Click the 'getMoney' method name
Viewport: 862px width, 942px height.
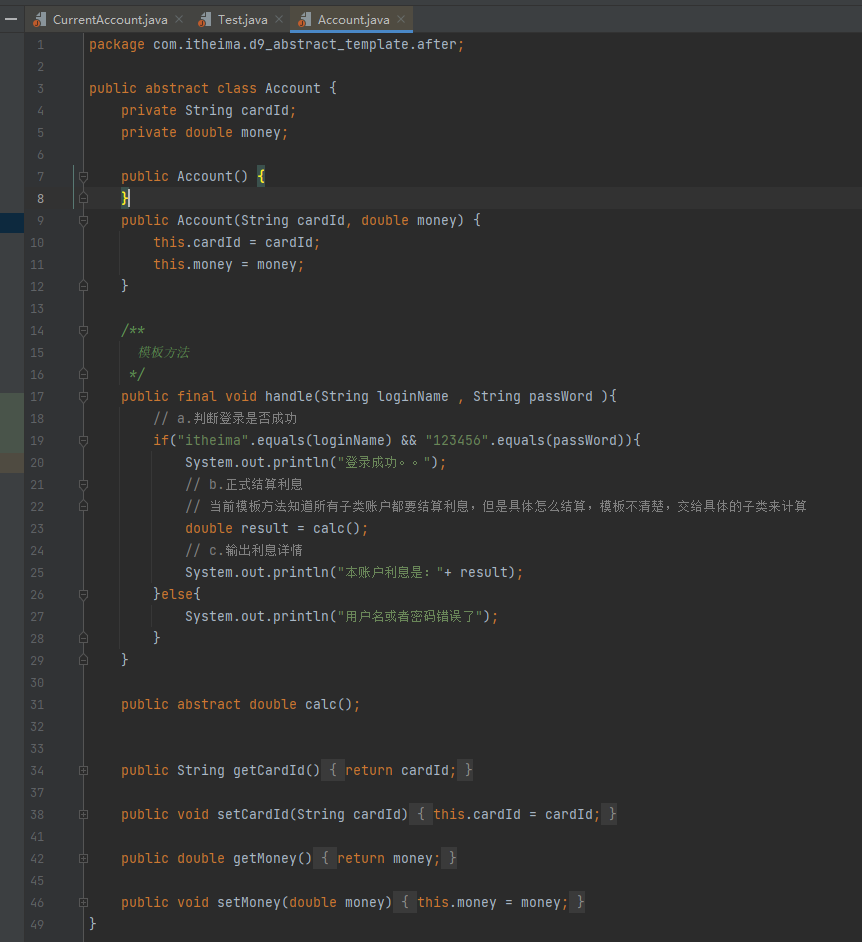[265, 858]
